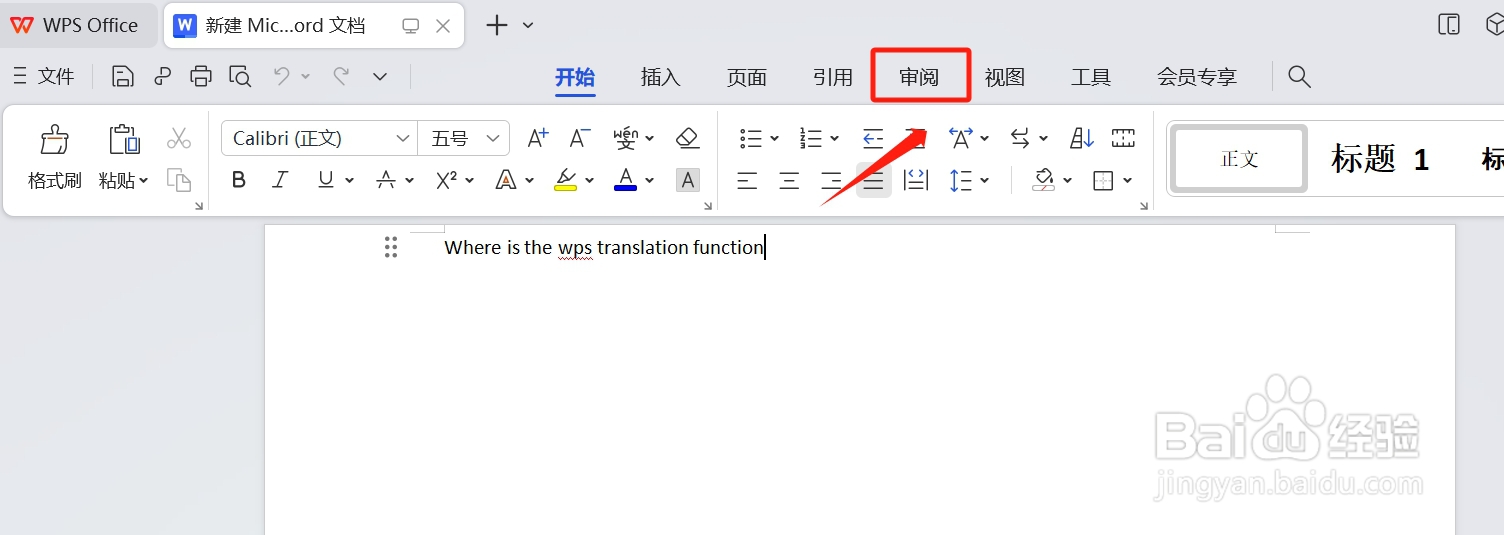Image resolution: width=1504 pixels, height=535 pixels.
Task: Switch to the 页面 (Page) tab
Action: click(746, 77)
